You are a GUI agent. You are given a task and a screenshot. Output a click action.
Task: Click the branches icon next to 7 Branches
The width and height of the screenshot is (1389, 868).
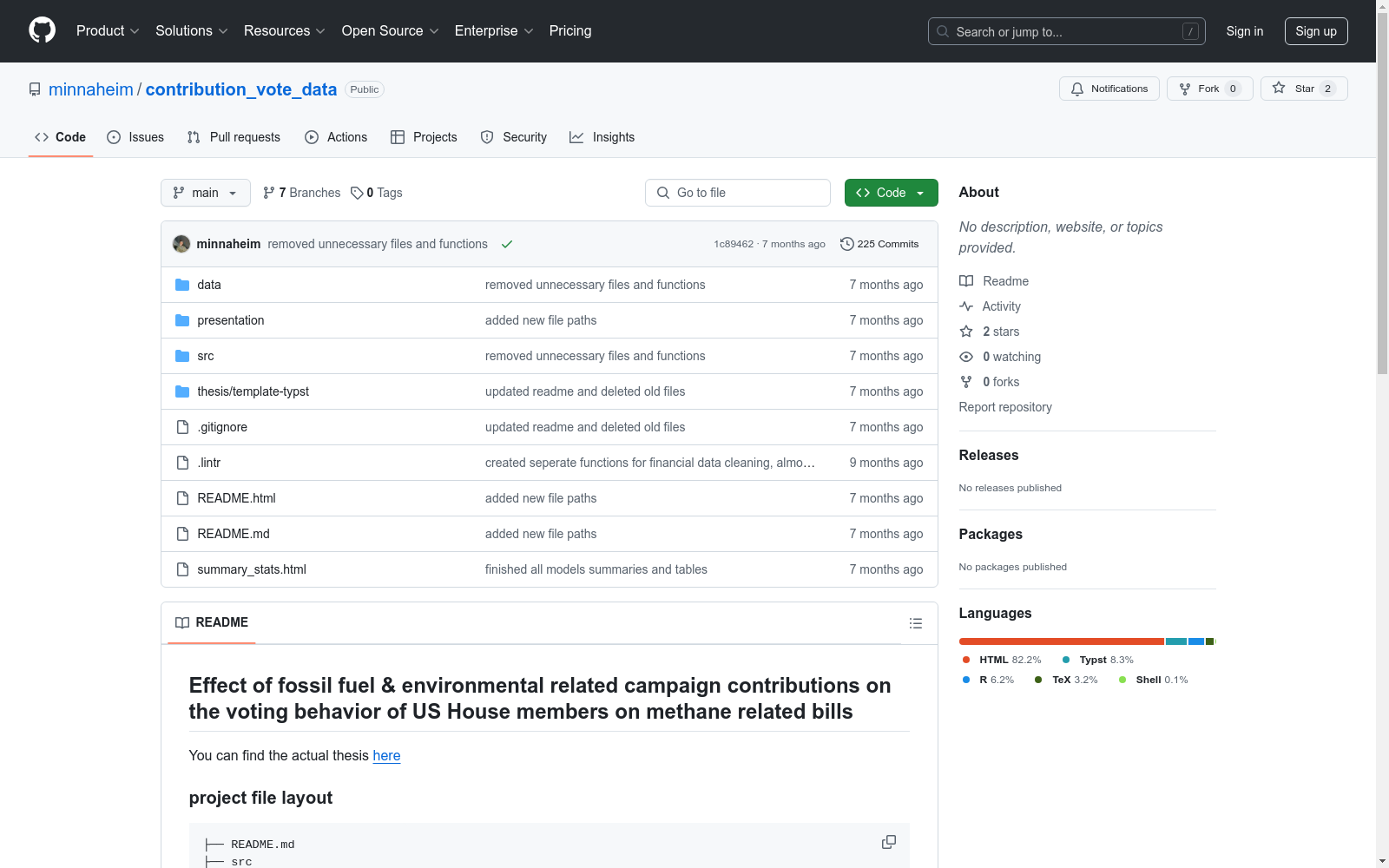click(x=269, y=193)
